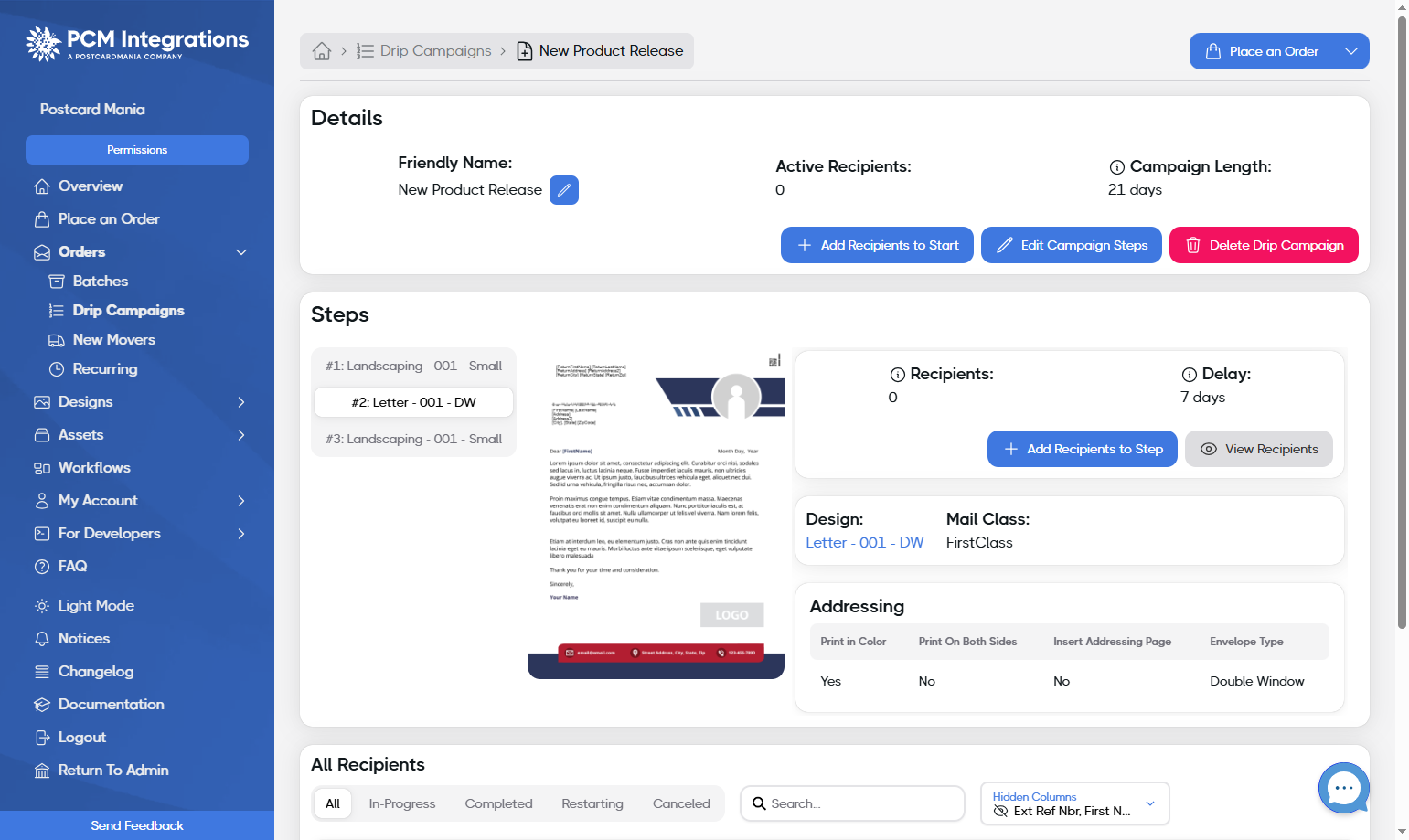Select step #3 Landscaping - 001 - Small

[x=413, y=439]
